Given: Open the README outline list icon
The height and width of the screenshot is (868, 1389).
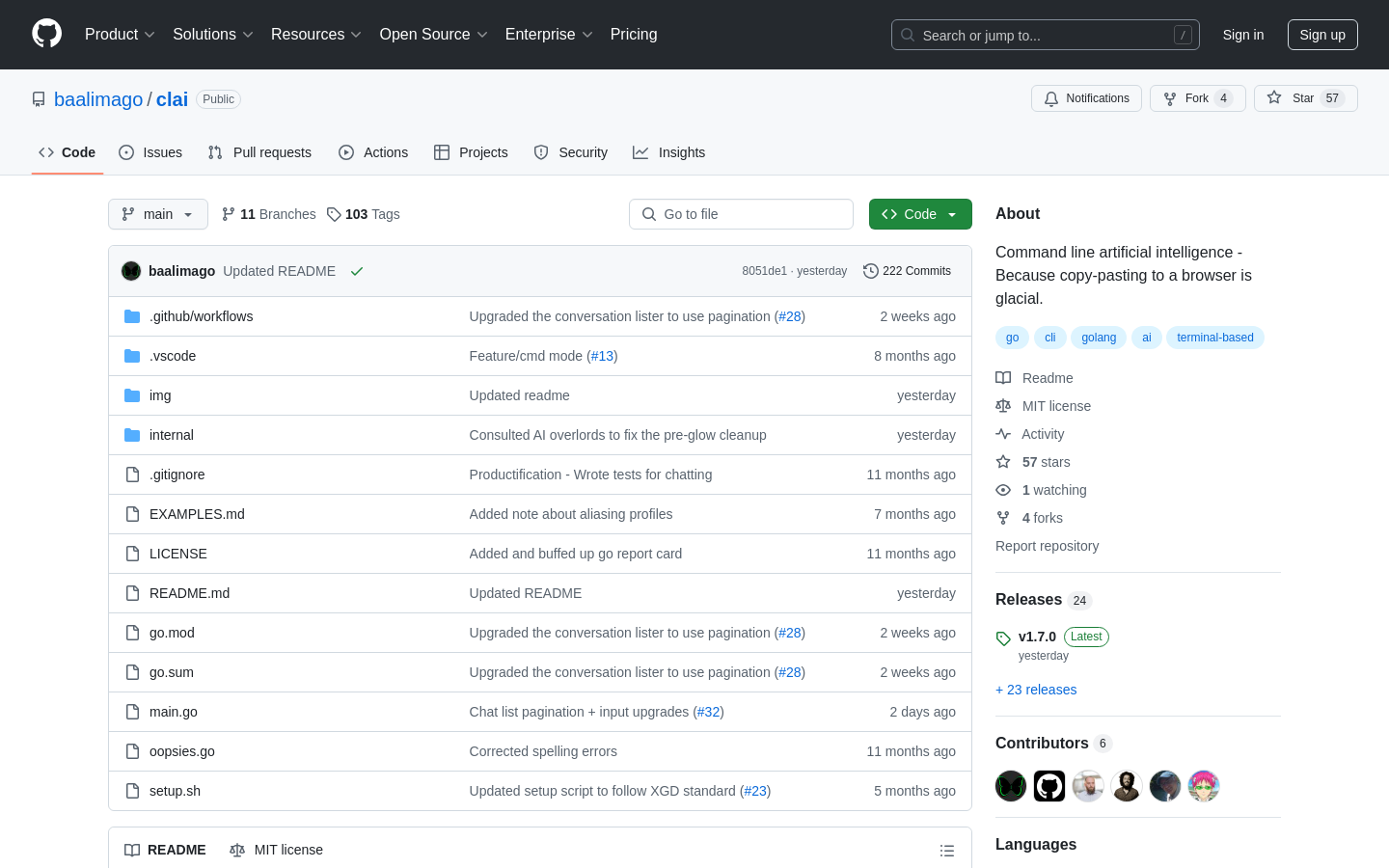Looking at the screenshot, I should point(947,850).
